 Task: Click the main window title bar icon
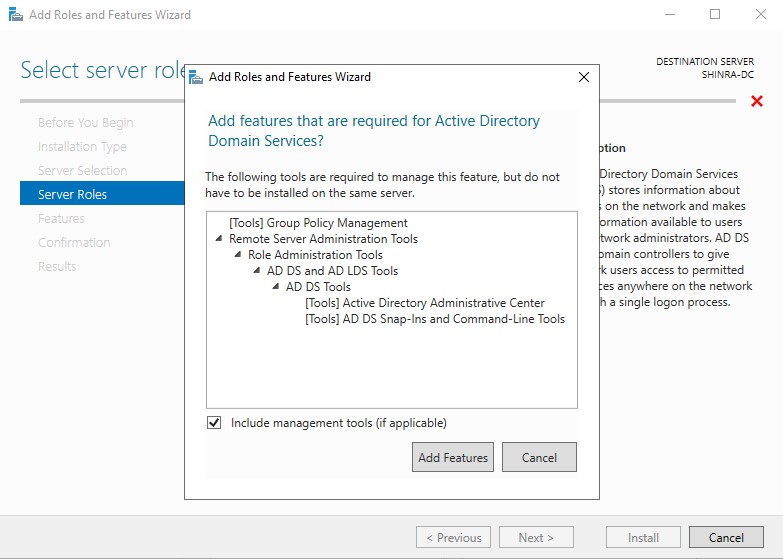click(15, 14)
